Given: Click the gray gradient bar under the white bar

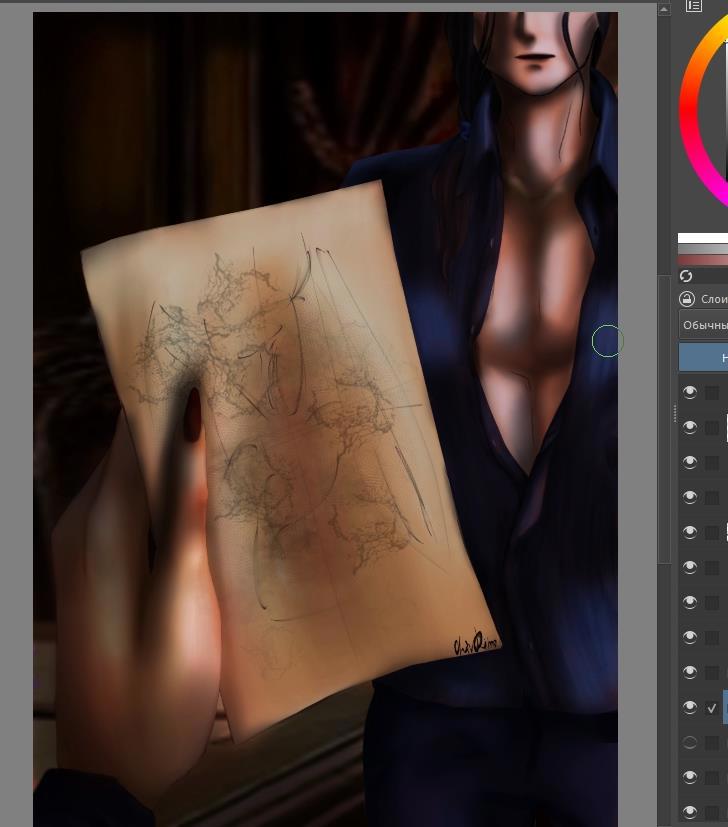Looking at the screenshot, I should coord(703,249).
